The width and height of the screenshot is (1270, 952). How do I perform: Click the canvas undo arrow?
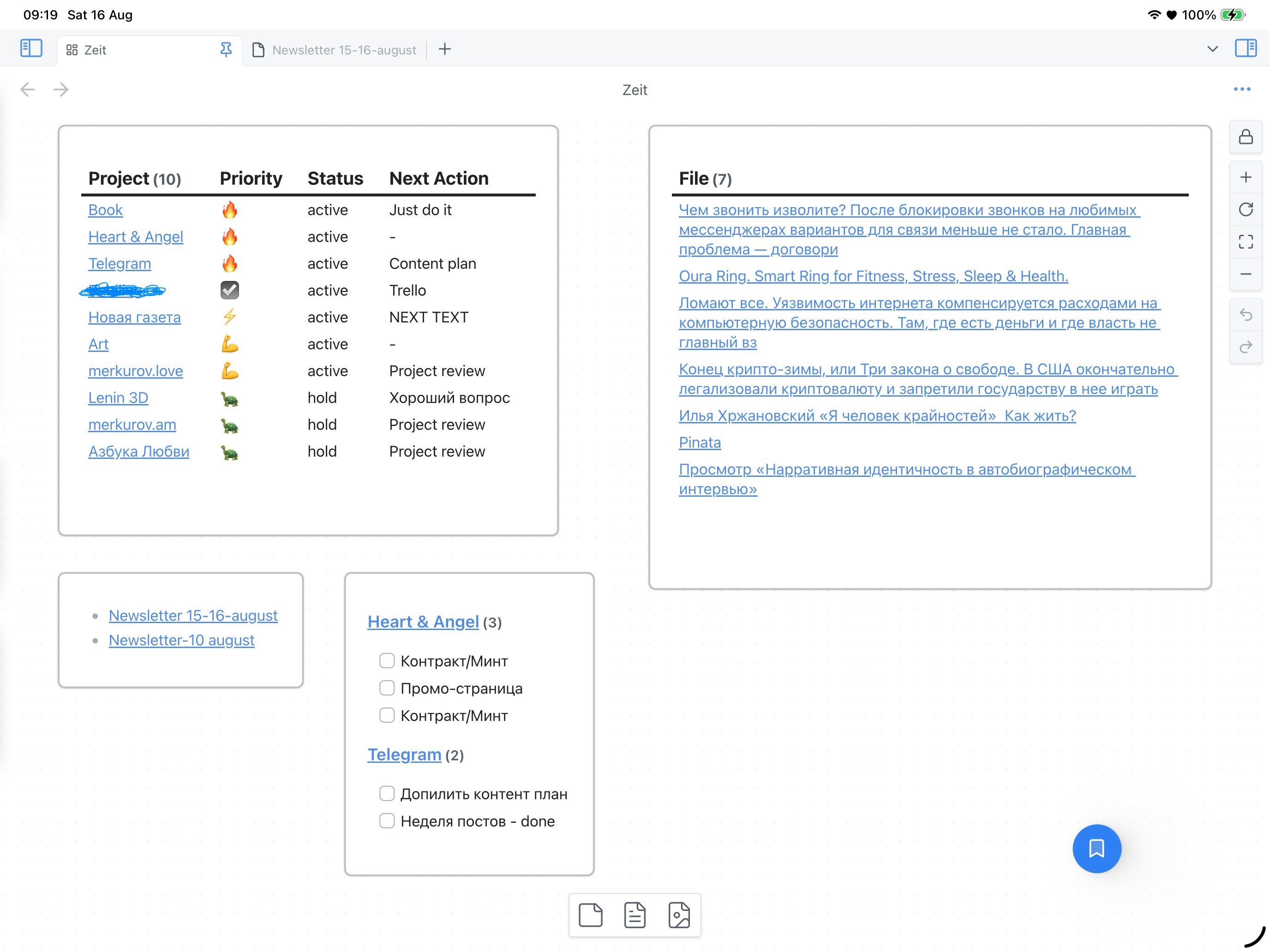tap(1246, 315)
